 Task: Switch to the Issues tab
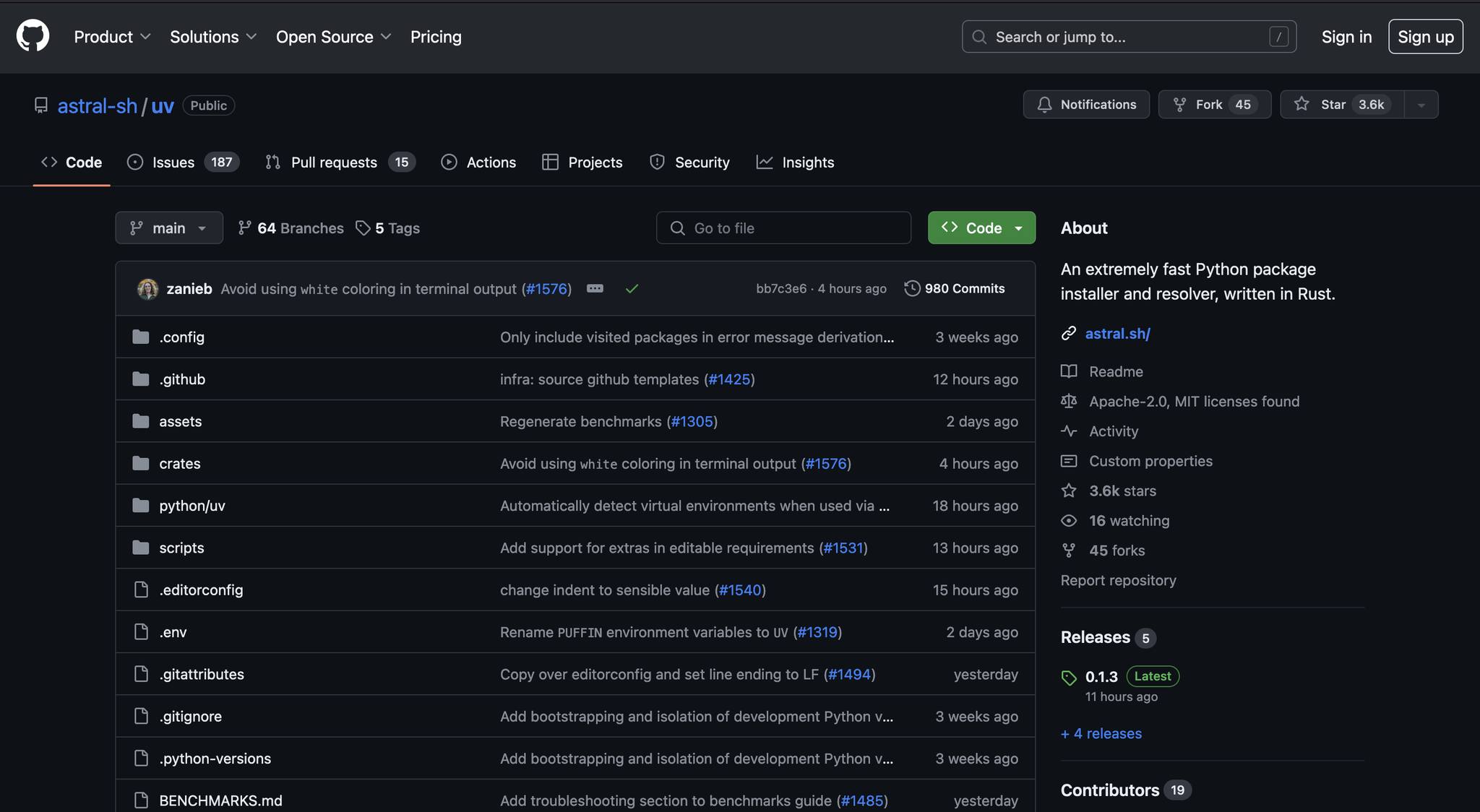pos(183,162)
